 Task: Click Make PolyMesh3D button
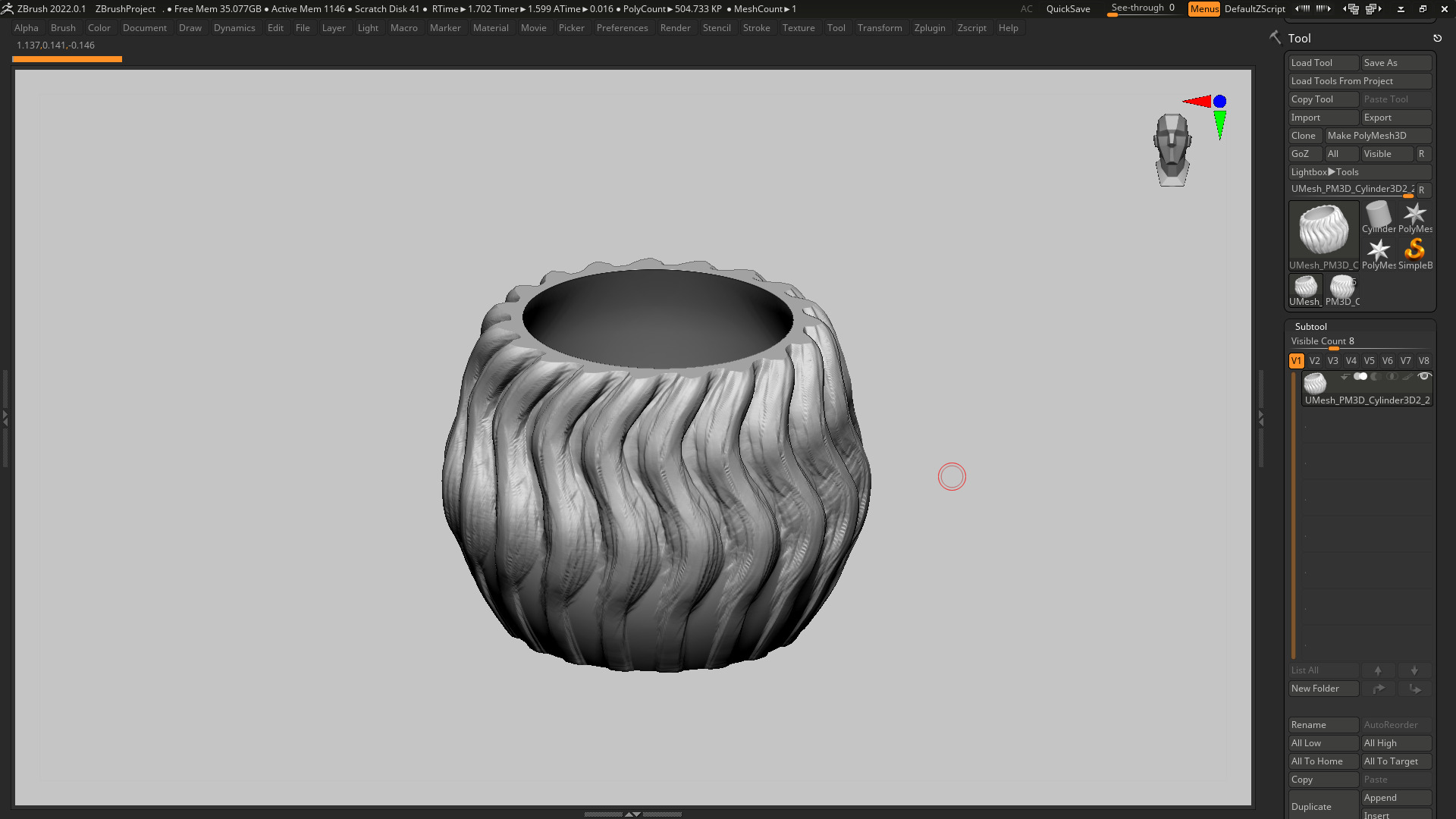tap(1378, 136)
